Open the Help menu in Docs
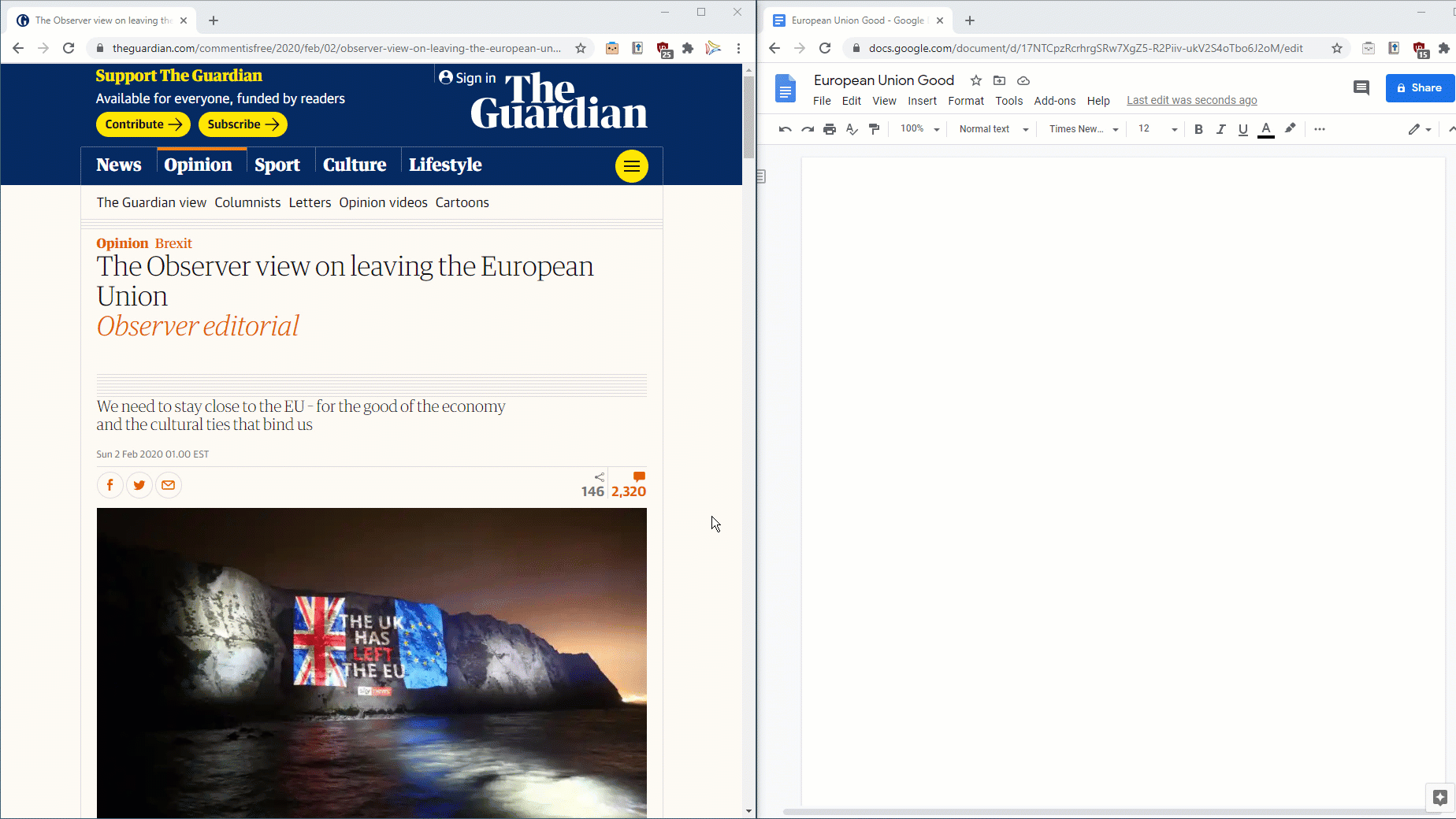This screenshot has height=819, width=1456. pyautogui.click(x=1098, y=101)
